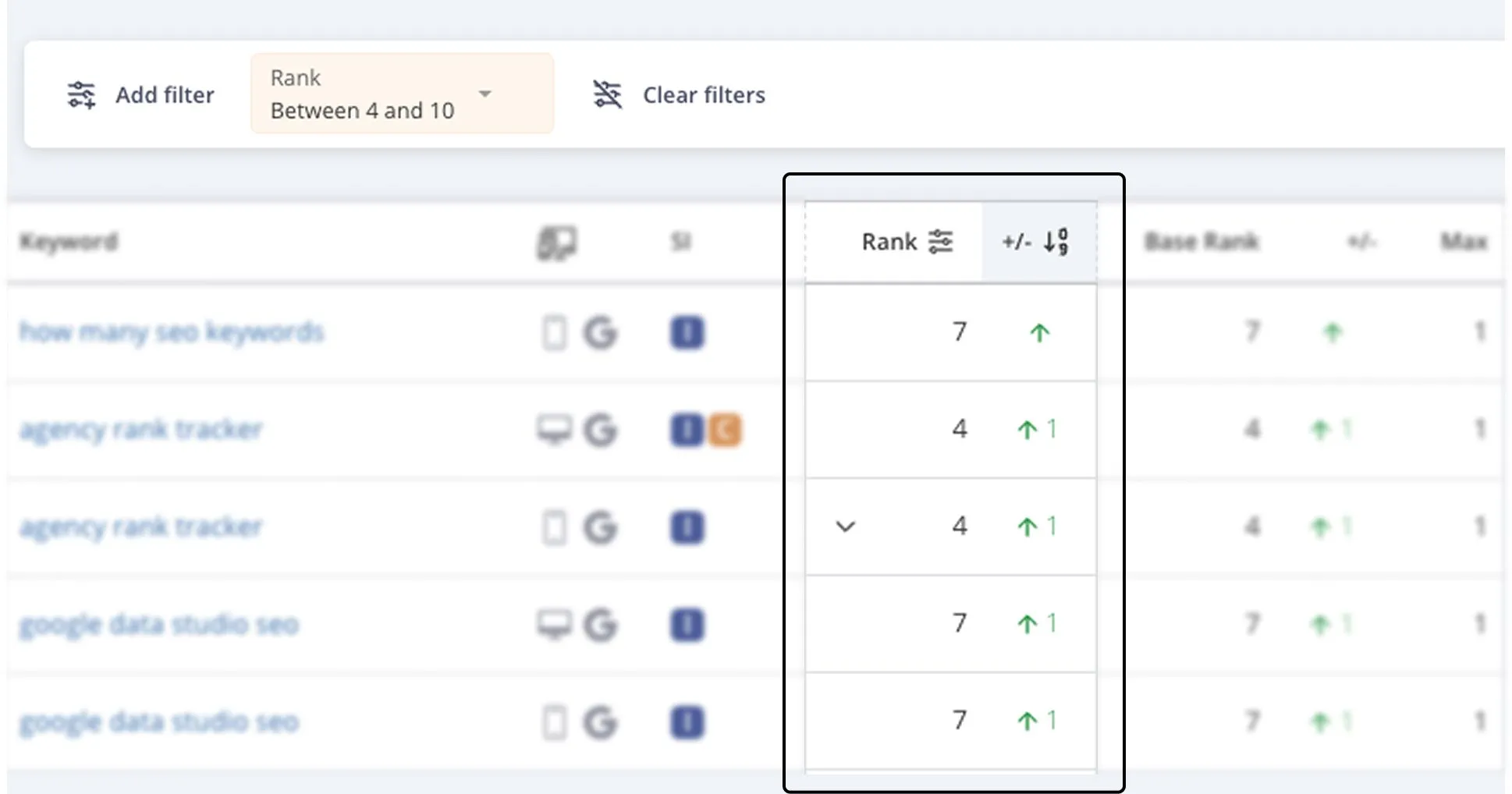Open the how many seo keywords link

click(172, 332)
